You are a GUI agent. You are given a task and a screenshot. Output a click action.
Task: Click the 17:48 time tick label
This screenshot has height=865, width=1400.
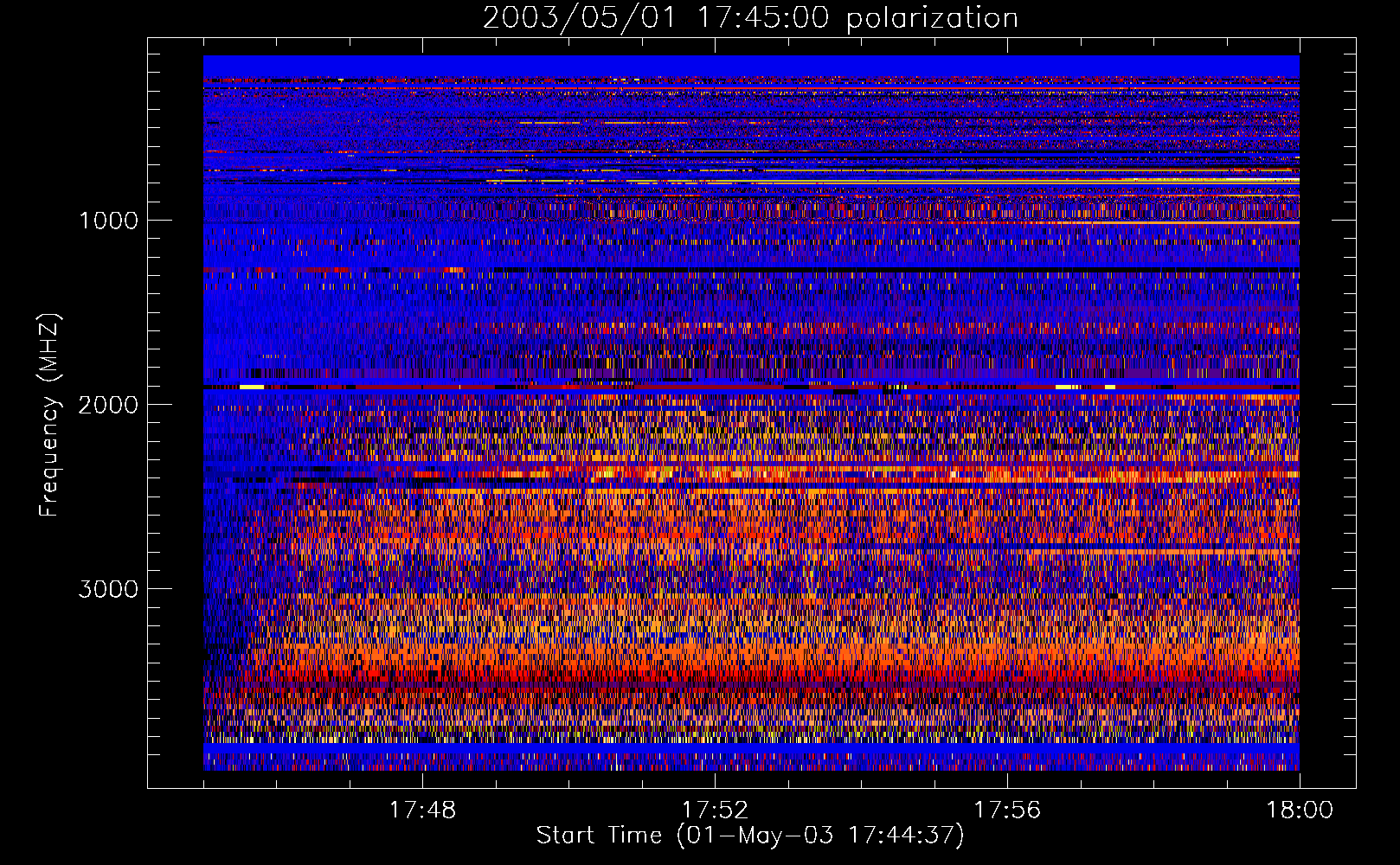point(422,811)
